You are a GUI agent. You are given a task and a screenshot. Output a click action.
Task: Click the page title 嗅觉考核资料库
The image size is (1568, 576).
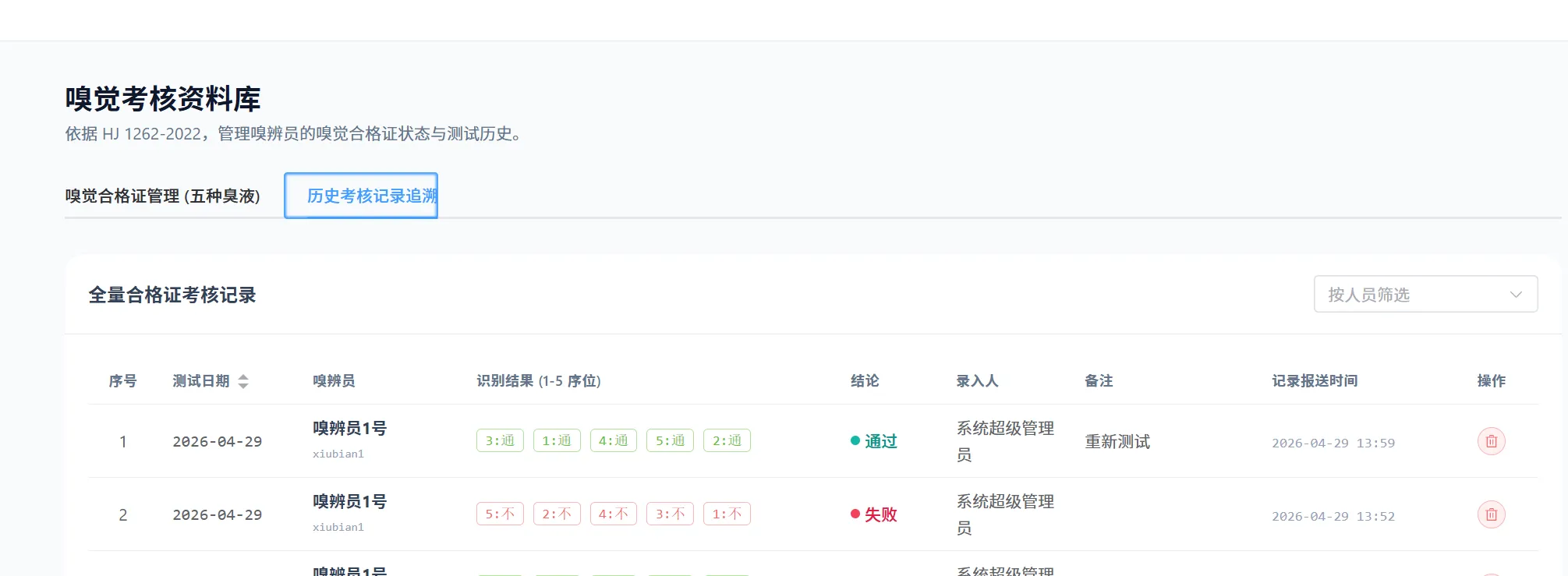pyautogui.click(x=163, y=99)
